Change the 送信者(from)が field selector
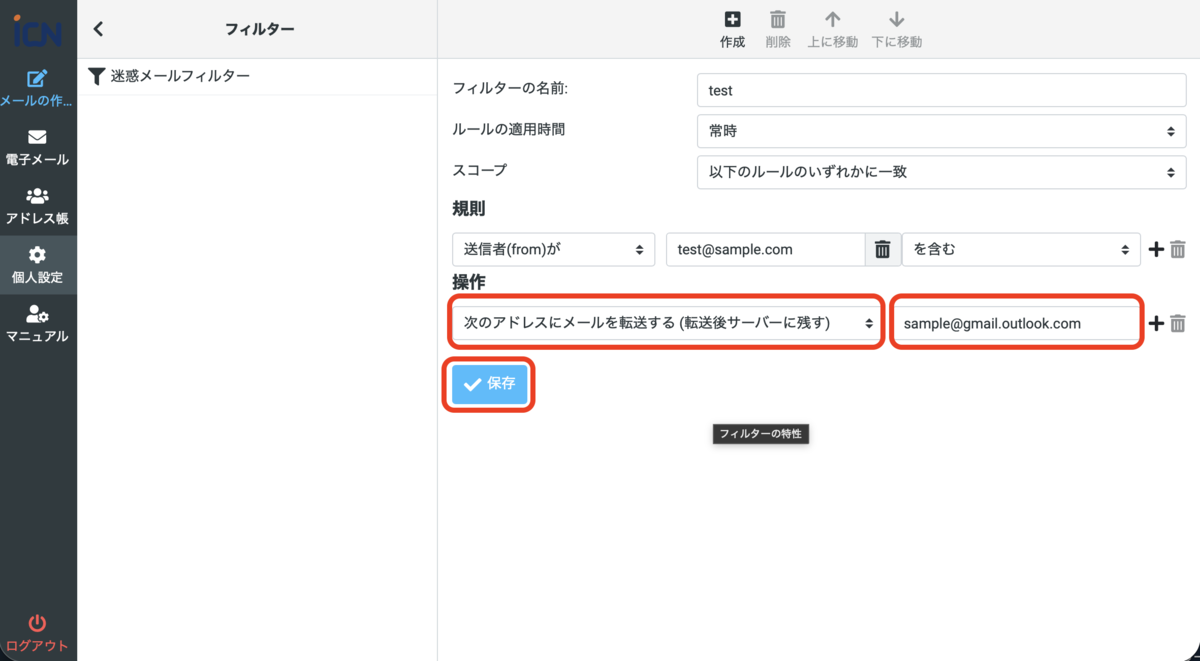1200x661 pixels. coord(553,249)
